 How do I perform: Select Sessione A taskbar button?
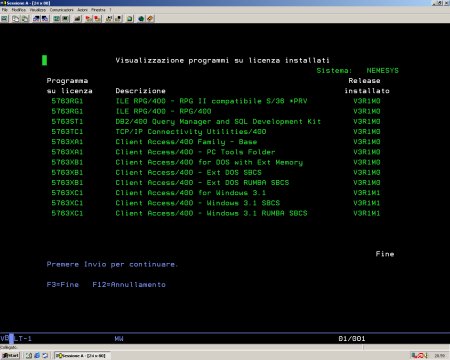click(82, 356)
